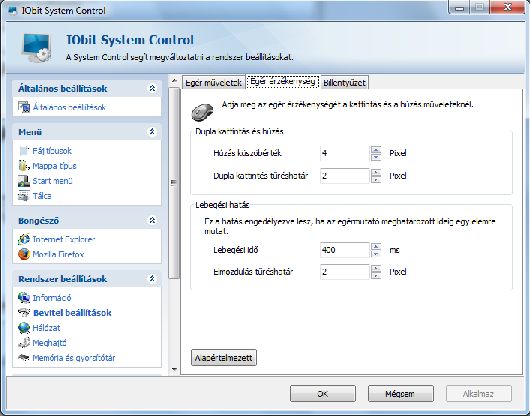Open the Hálózat link

click(x=46, y=328)
